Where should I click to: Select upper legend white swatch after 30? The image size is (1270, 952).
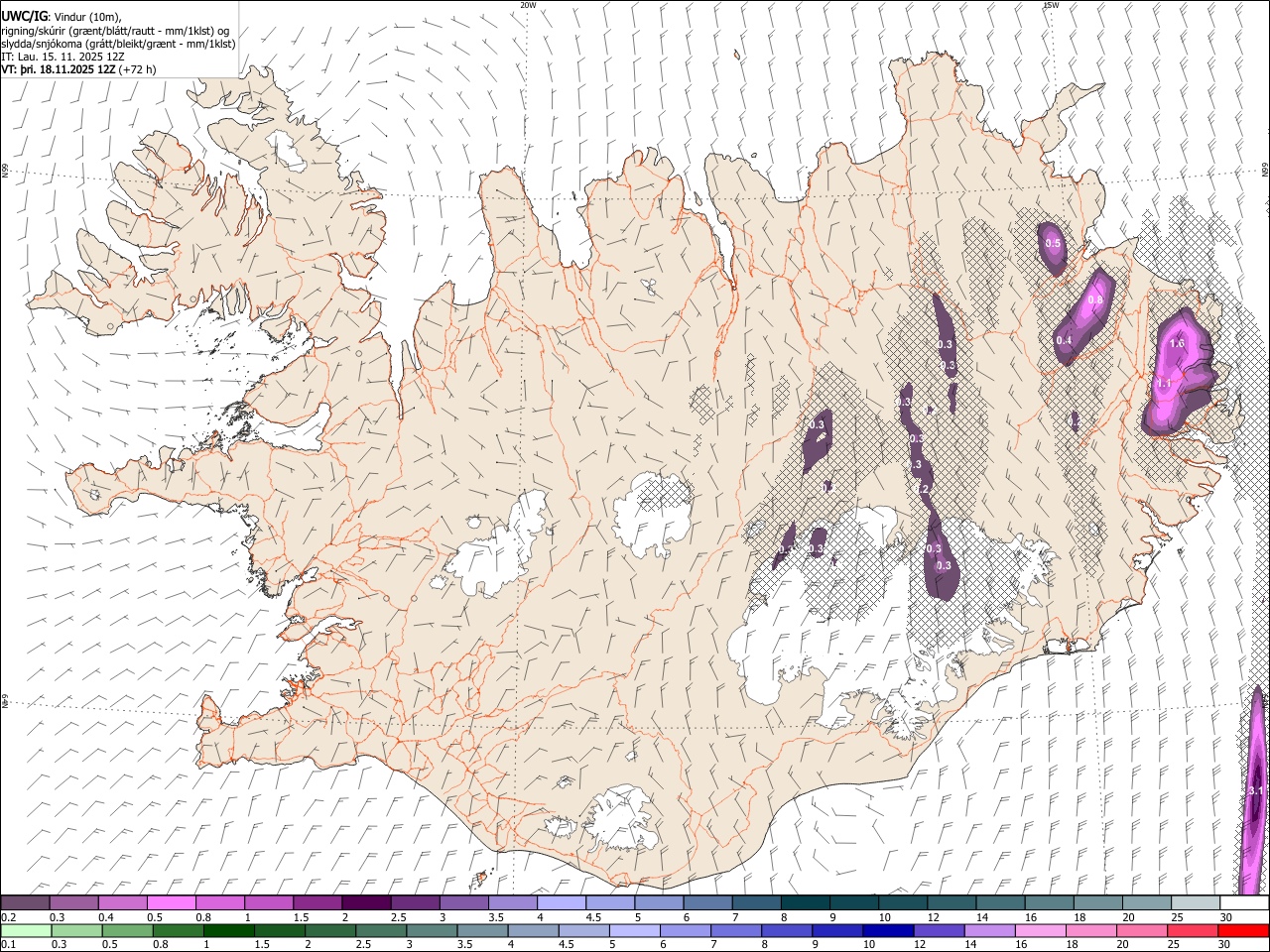click(x=1245, y=902)
